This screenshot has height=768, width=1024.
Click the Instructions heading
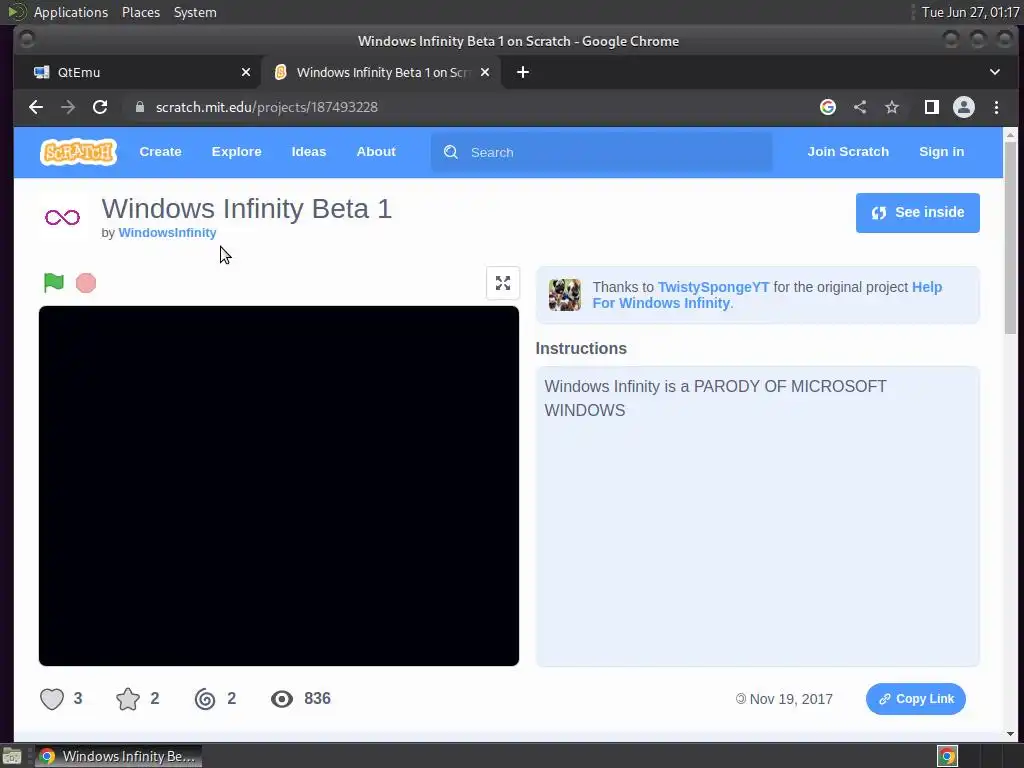tap(581, 348)
